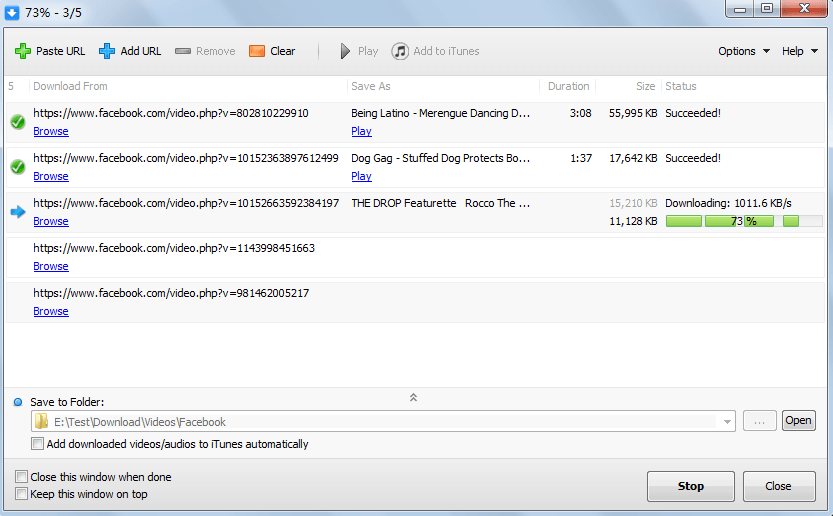The image size is (833, 516).
Task: Click the app download icon in title bar
Action: [x=12, y=12]
